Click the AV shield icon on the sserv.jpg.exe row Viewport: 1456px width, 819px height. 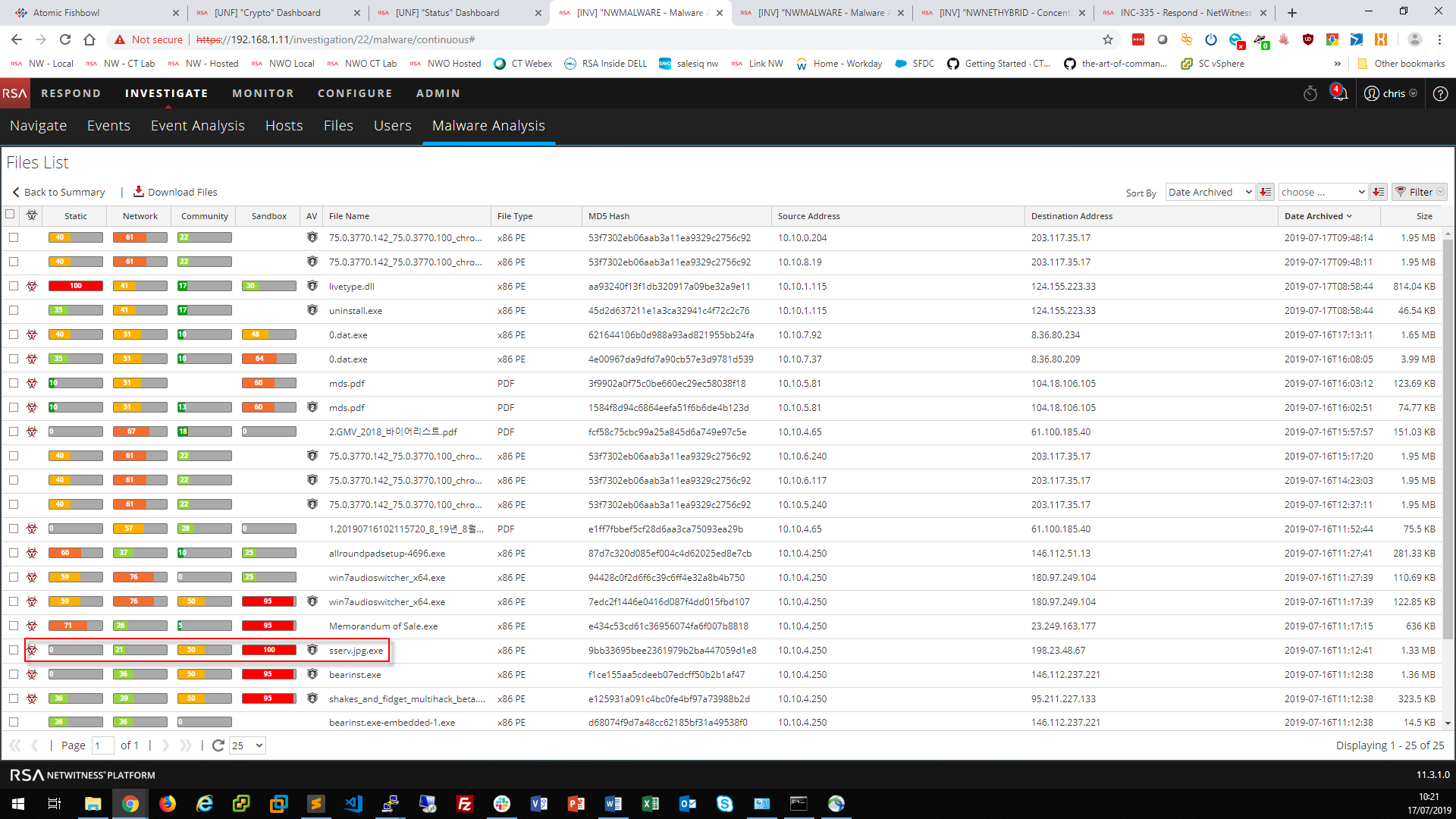point(312,650)
